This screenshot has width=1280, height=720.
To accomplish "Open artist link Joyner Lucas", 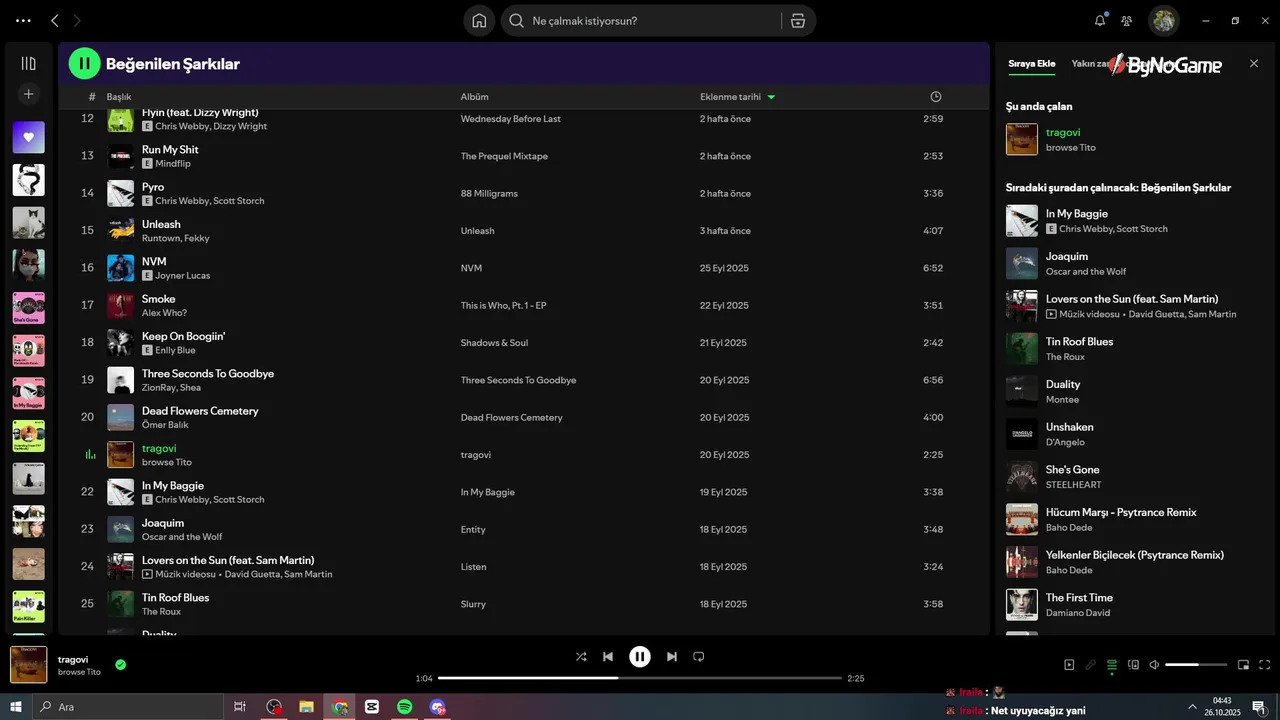I will coord(182,276).
